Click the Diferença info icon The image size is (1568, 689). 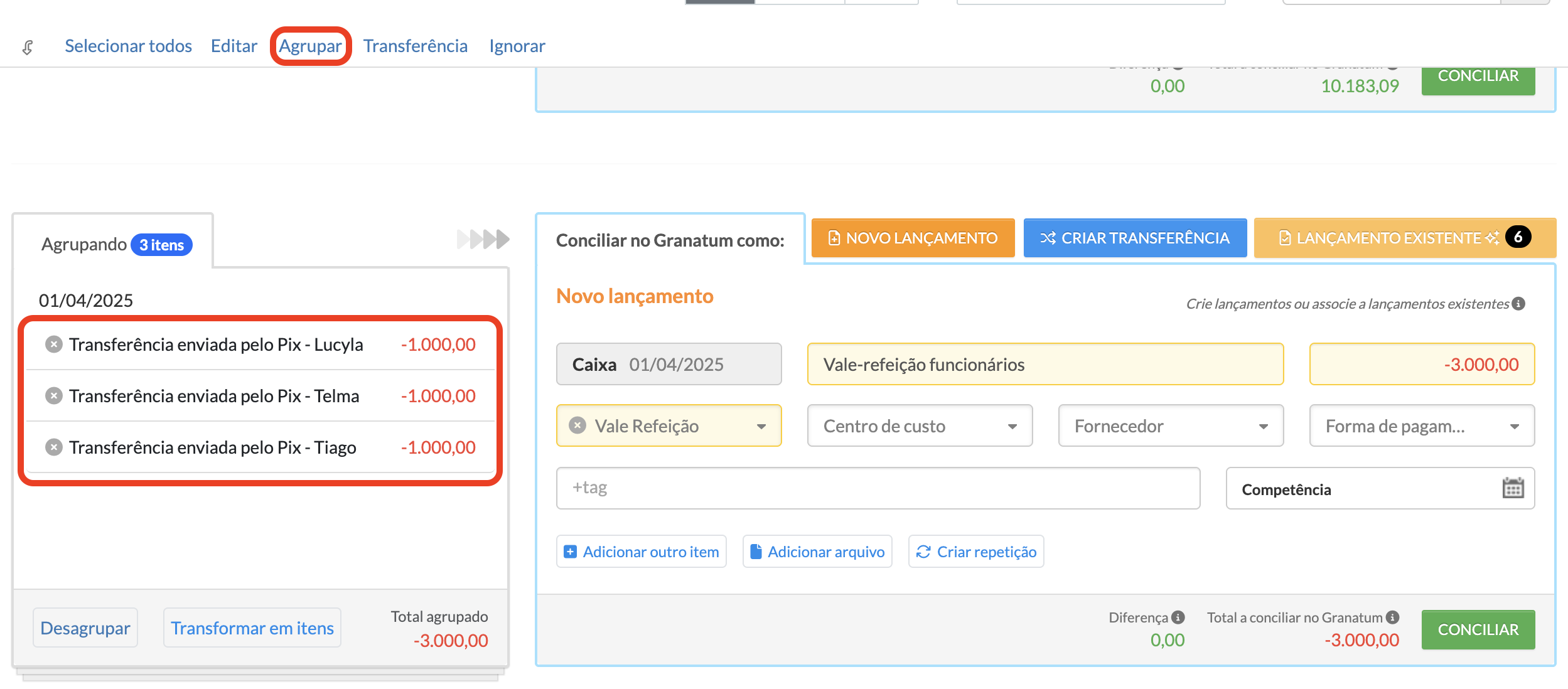tap(1178, 617)
